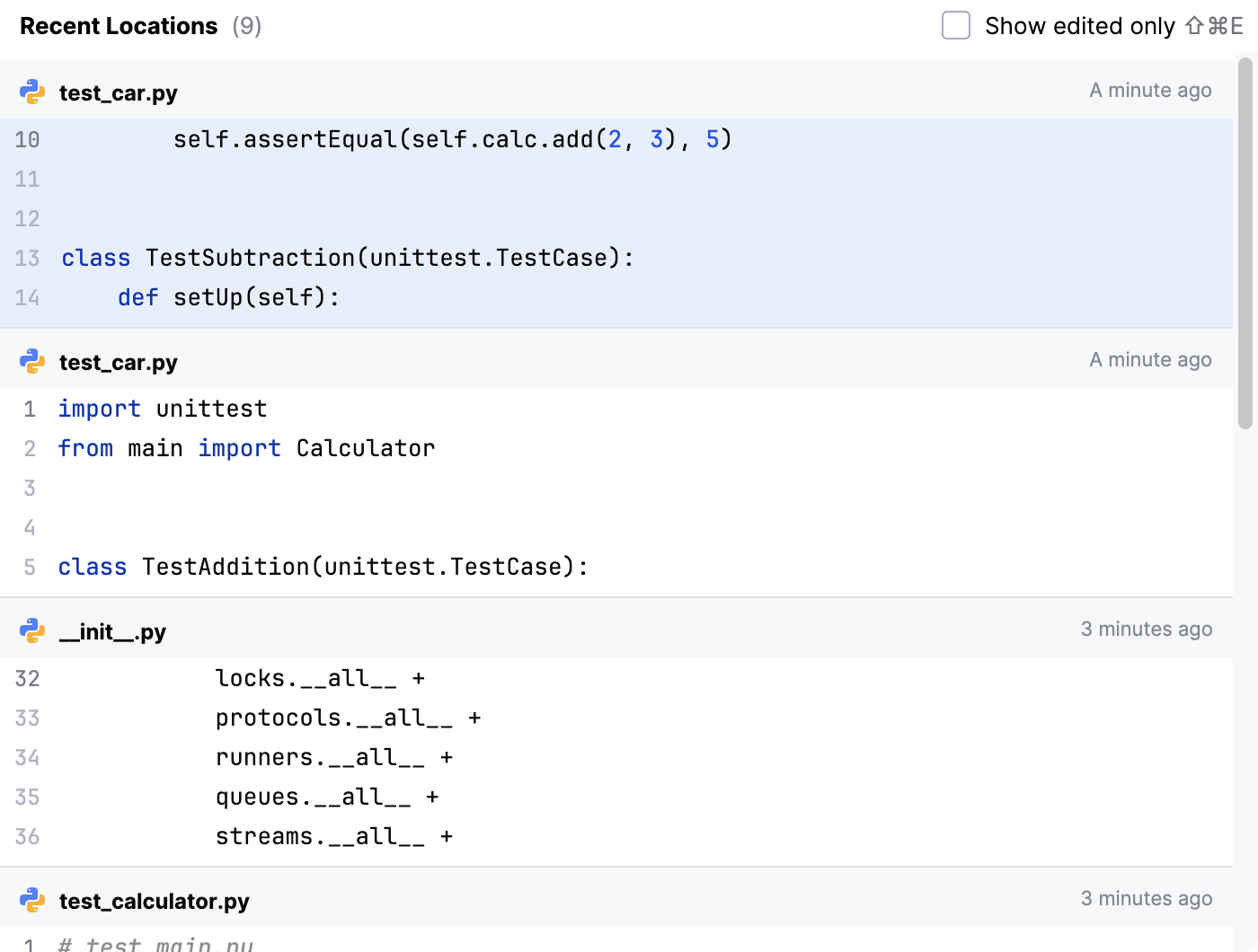Open the test_calculator.py location header
Viewport: 1258px width, 952px height.
coord(154,901)
